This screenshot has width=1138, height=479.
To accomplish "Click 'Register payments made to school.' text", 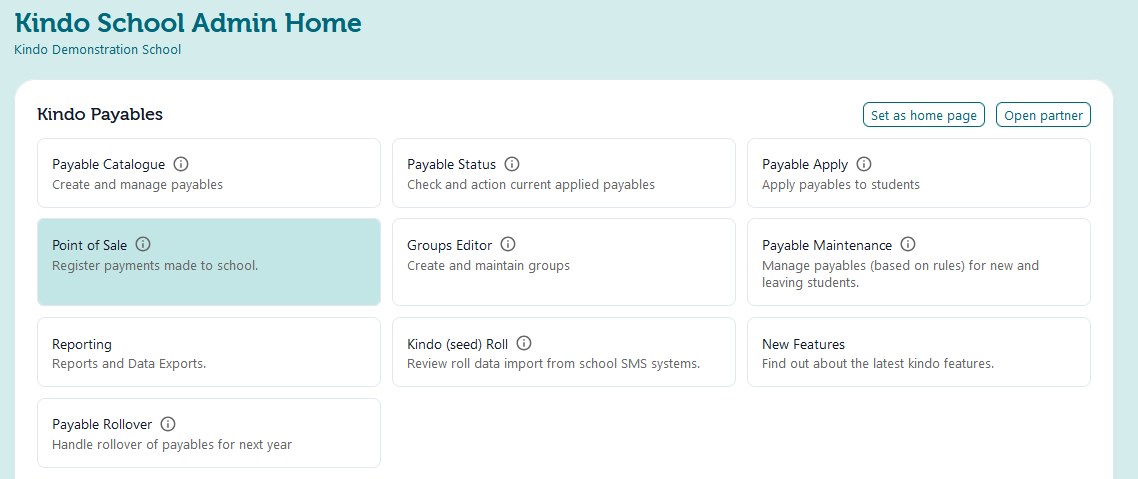I will click(x=155, y=266).
